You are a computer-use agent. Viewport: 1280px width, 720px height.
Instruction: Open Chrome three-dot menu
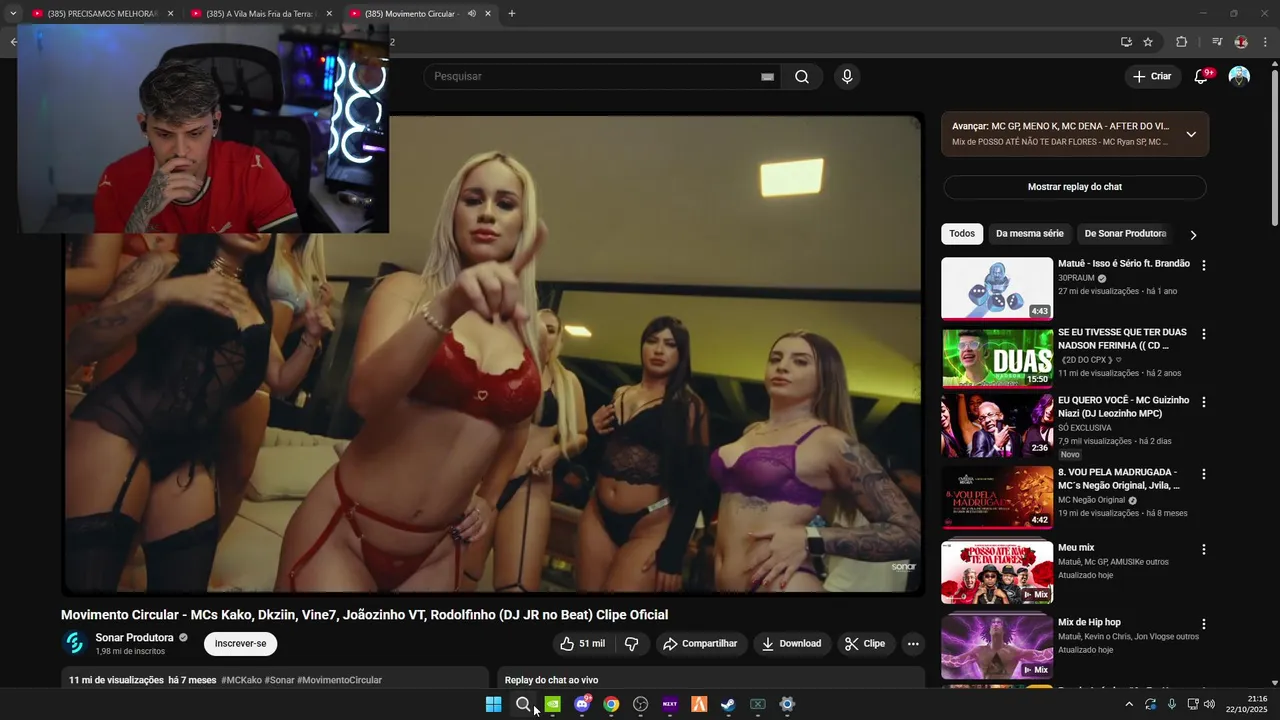(1265, 42)
